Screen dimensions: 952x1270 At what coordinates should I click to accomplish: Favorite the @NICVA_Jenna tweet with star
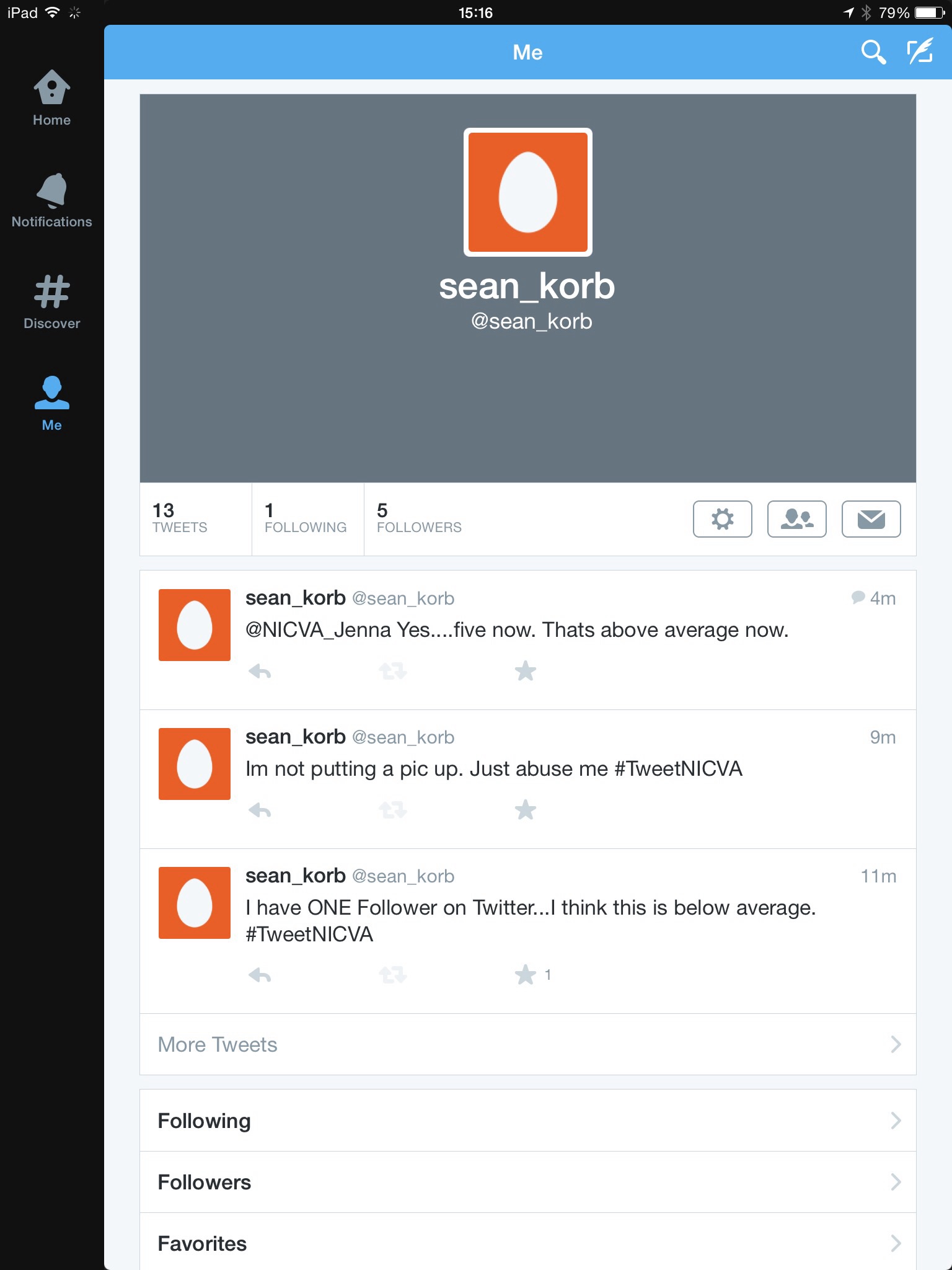[x=525, y=672]
